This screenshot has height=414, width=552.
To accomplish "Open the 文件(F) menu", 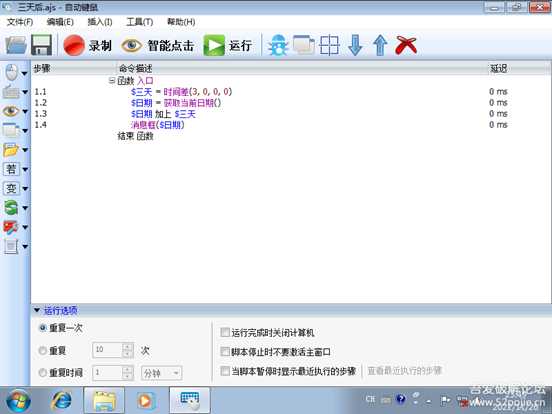I will 20,22.
